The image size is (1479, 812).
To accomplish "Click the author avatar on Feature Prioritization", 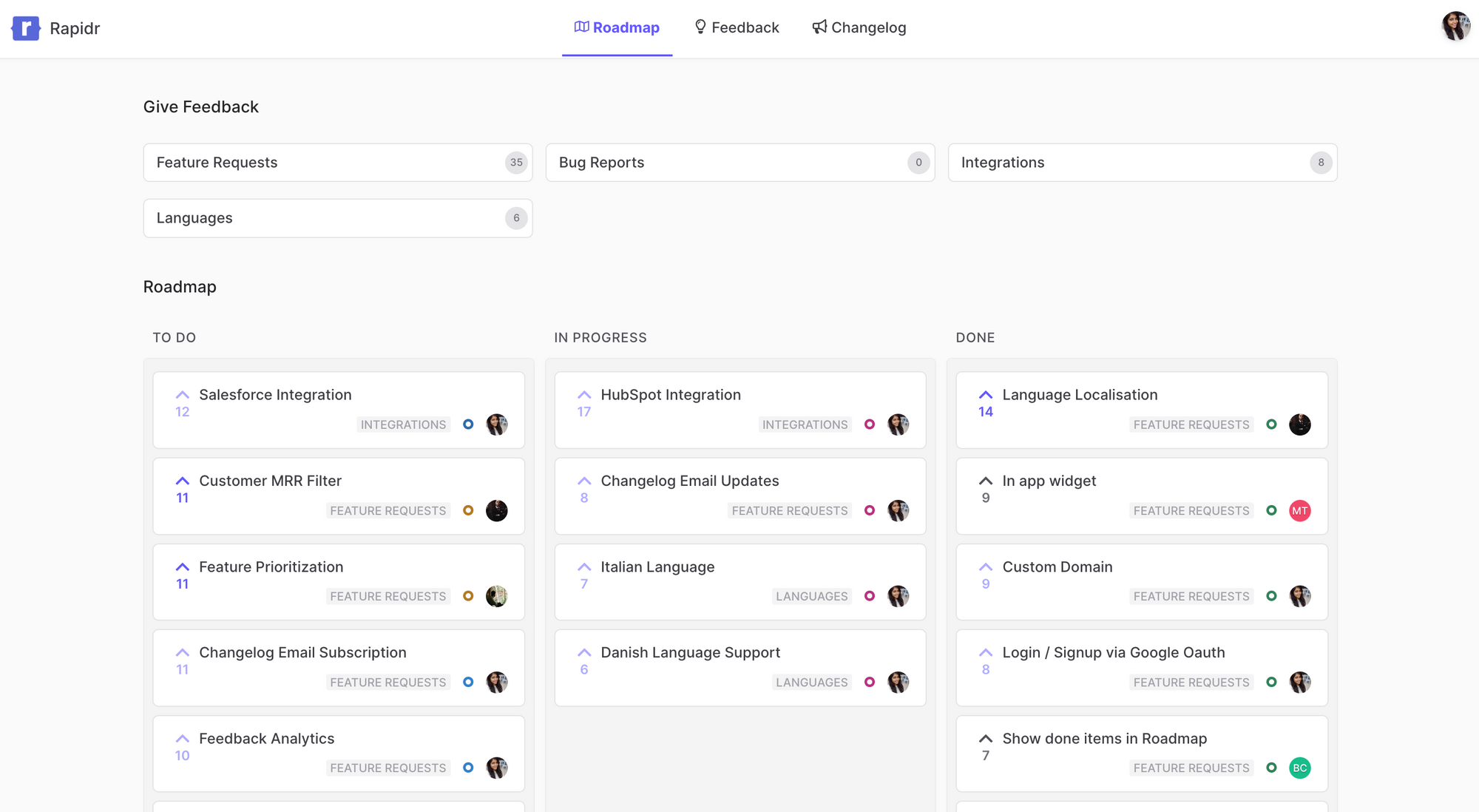I will coord(497,596).
